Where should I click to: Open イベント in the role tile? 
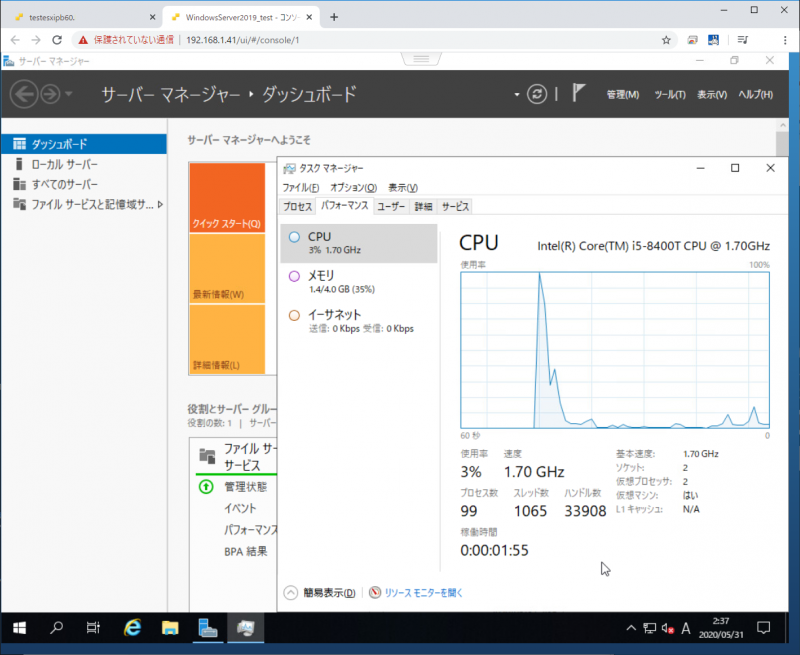click(x=240, y=508)
